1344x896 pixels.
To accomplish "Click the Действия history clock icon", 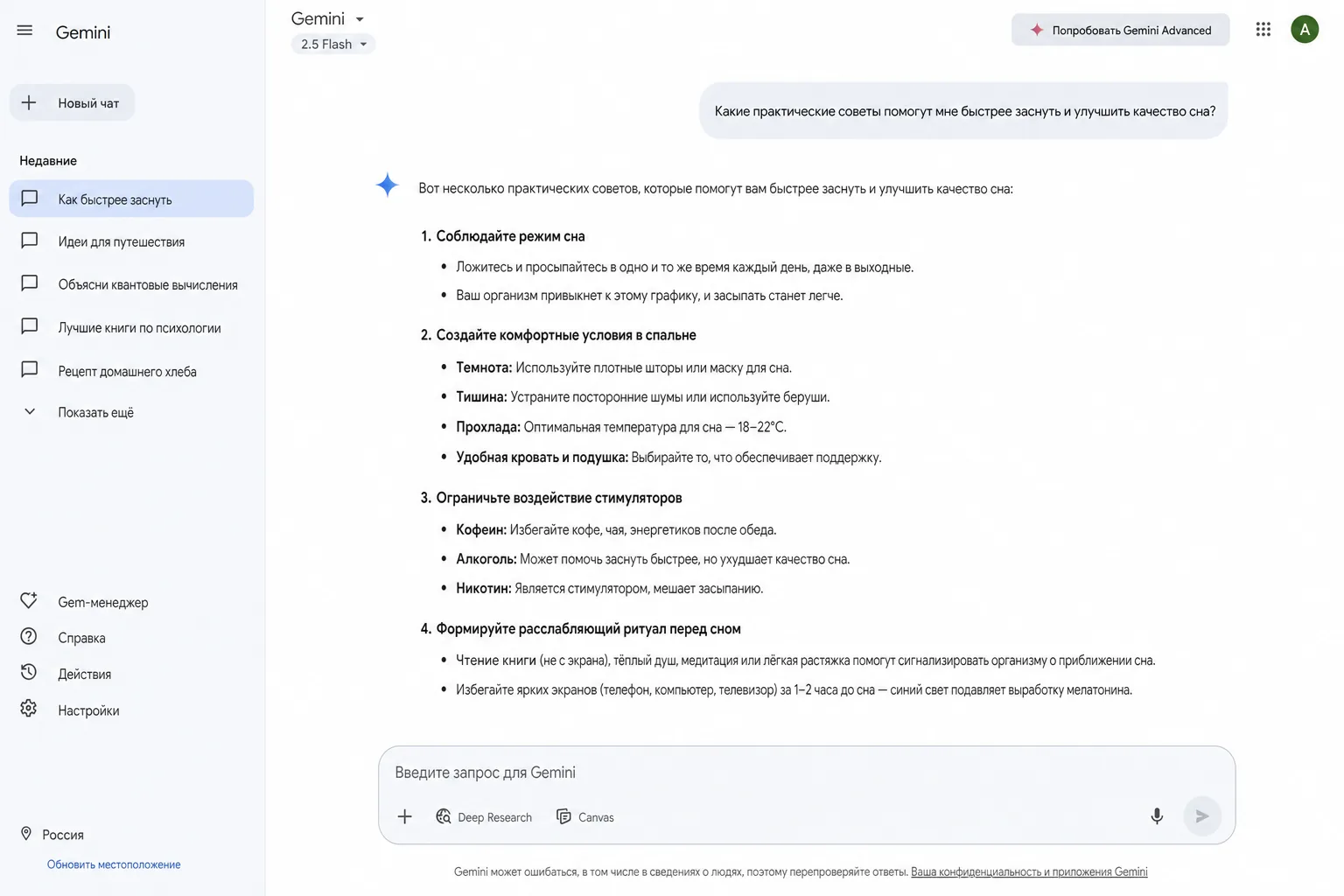I will 29,672.
